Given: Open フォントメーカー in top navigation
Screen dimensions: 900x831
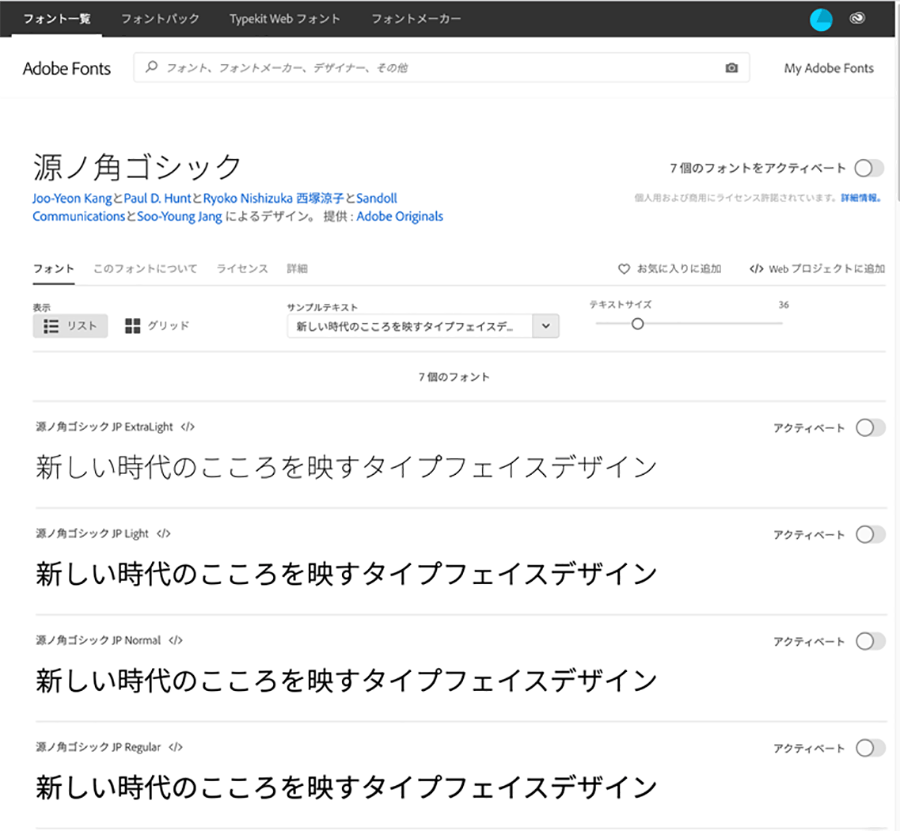Looking at the screenshot, I should click(416, 19).
